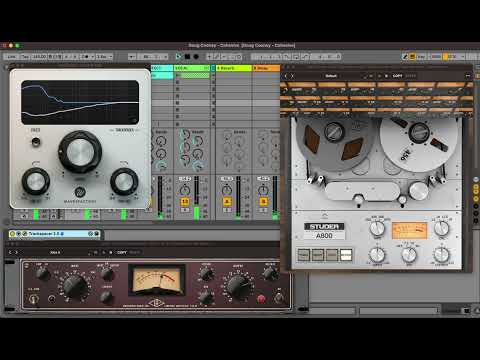Flip the bottom-left toggle switch on the limiter

point(33,299)
